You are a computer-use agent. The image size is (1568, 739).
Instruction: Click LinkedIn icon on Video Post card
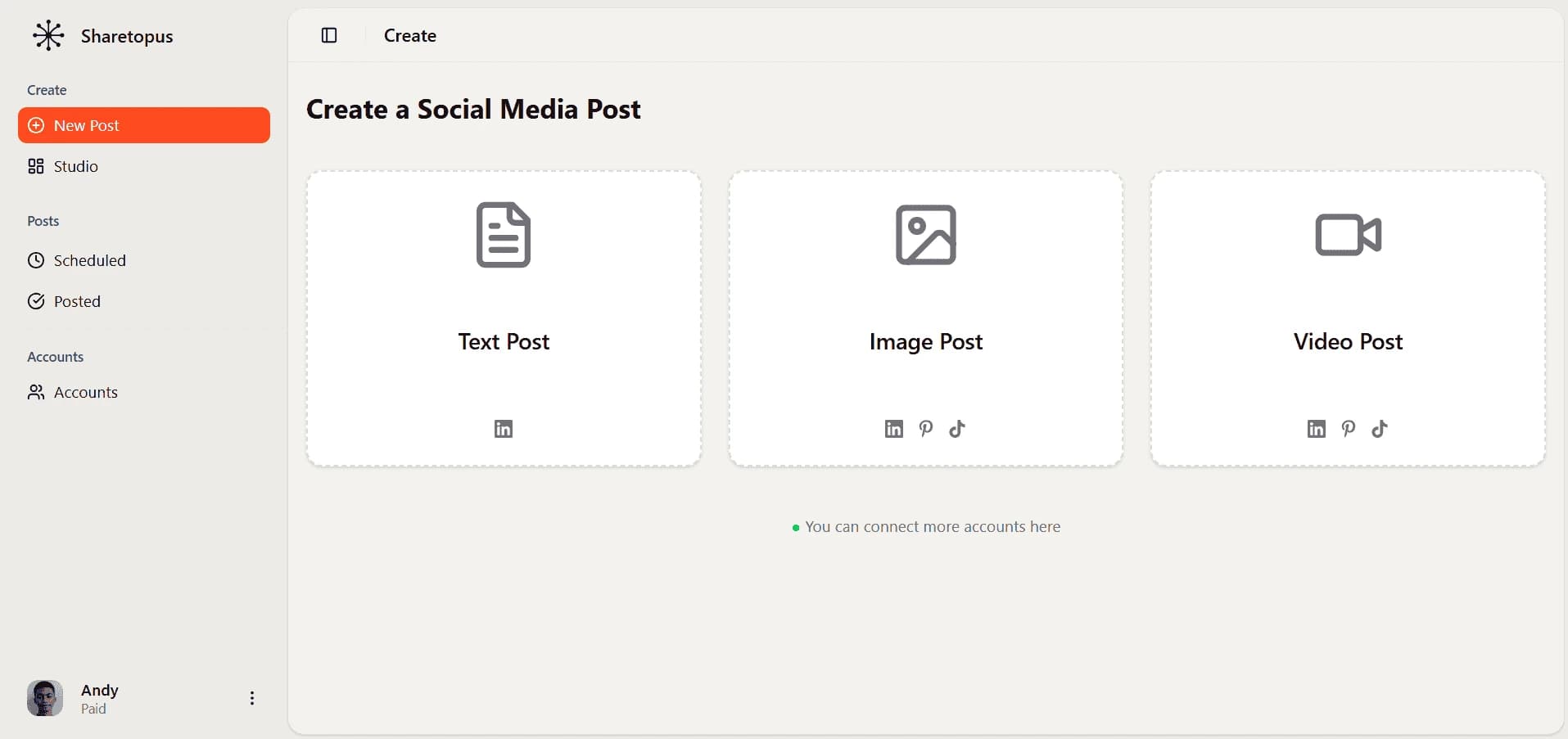click(1317, 429)
